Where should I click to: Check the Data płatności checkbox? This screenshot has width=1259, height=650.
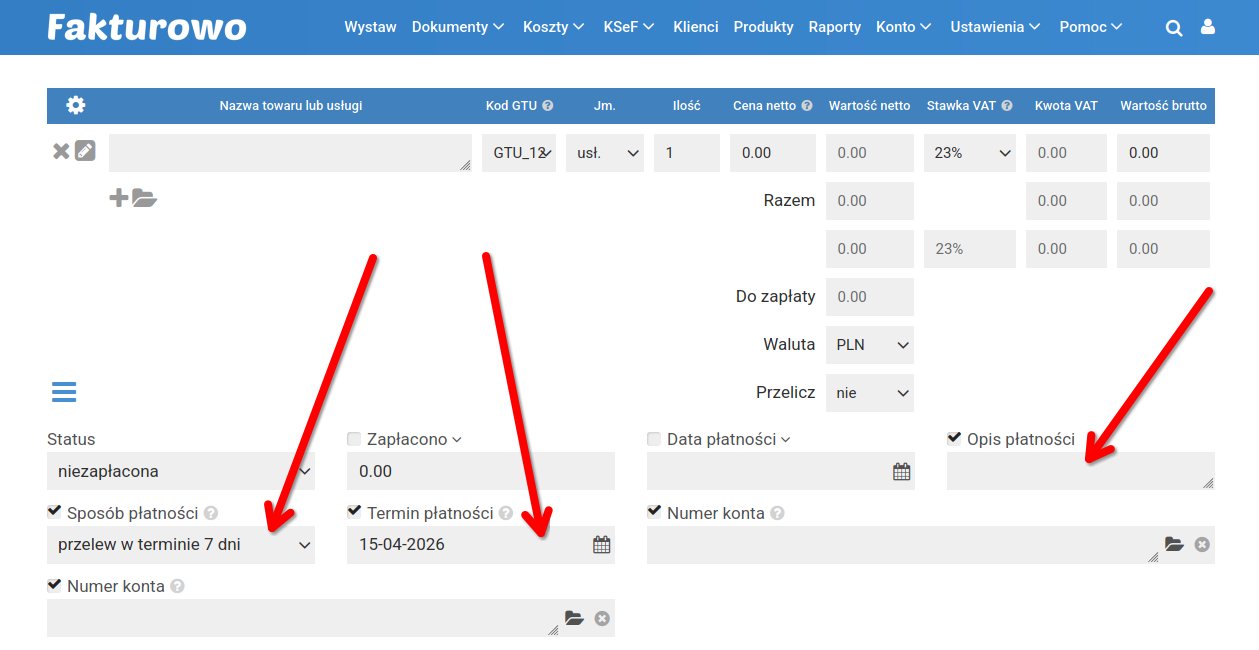click(653, 438)
